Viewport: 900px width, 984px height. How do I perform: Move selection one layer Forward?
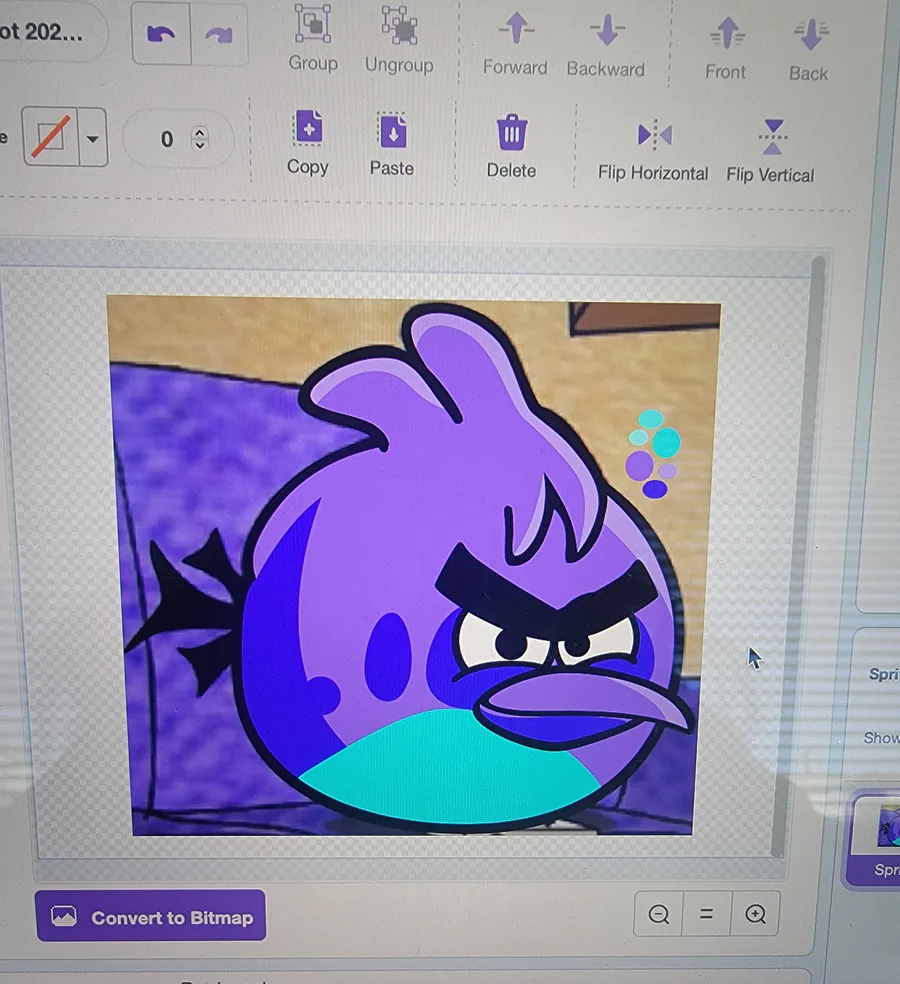pyautogui.click(x=515, y=44)
